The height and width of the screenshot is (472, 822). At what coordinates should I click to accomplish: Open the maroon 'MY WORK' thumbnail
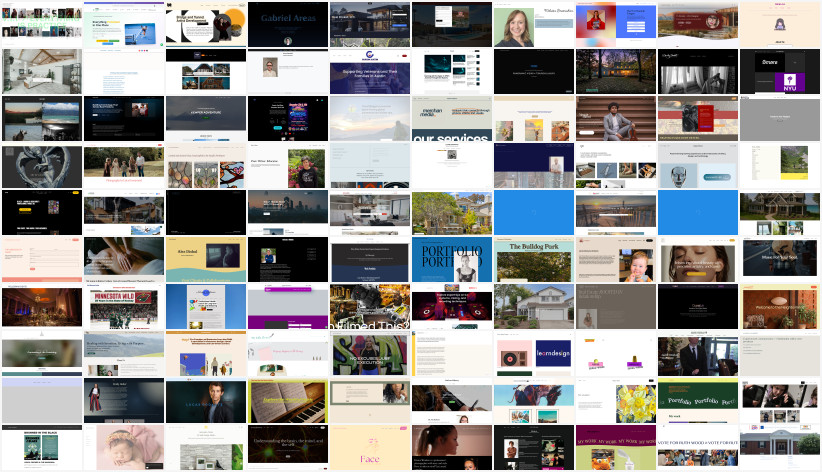coord(616,448)
